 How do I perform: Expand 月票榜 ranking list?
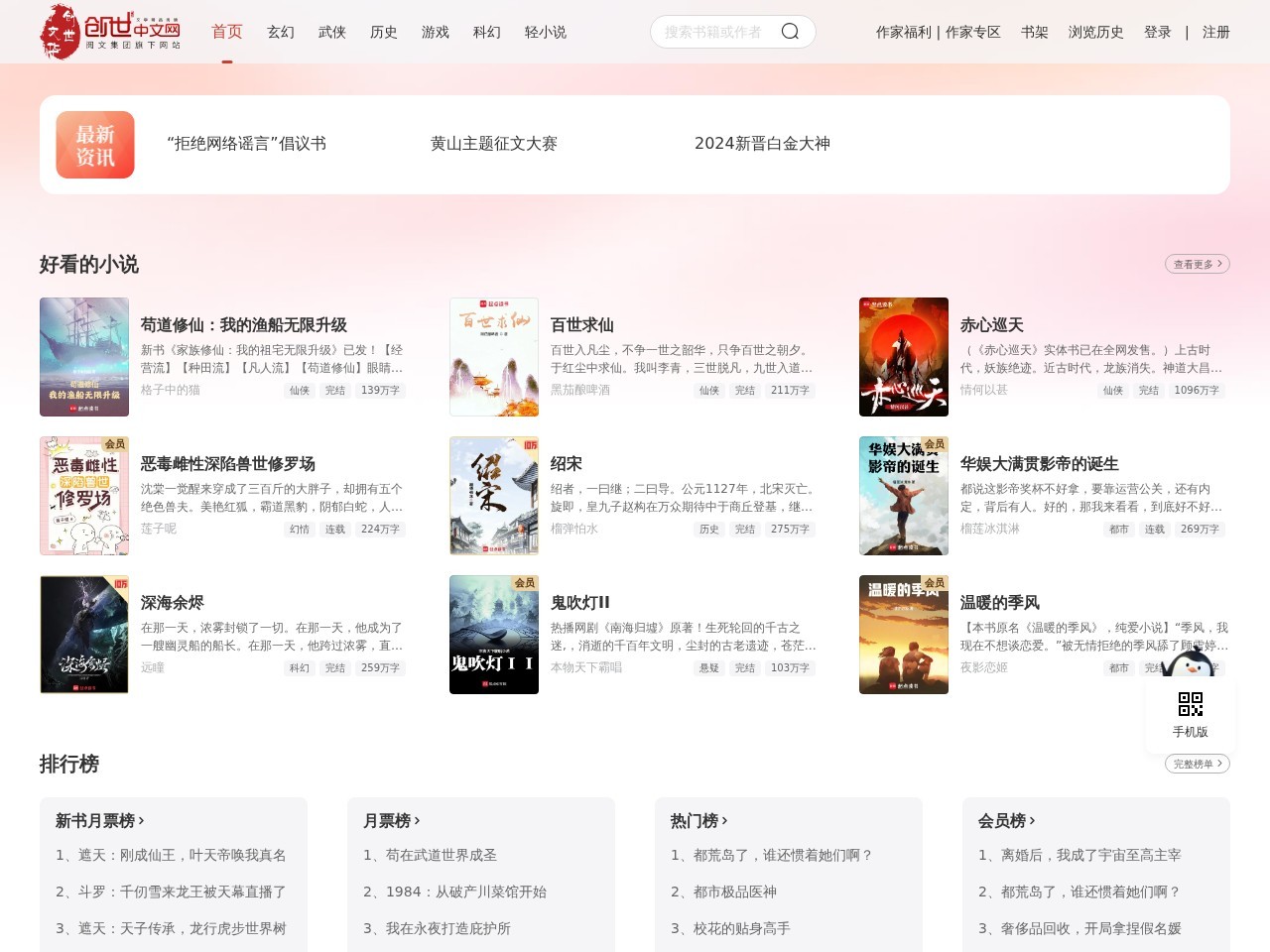click(391, 821)
